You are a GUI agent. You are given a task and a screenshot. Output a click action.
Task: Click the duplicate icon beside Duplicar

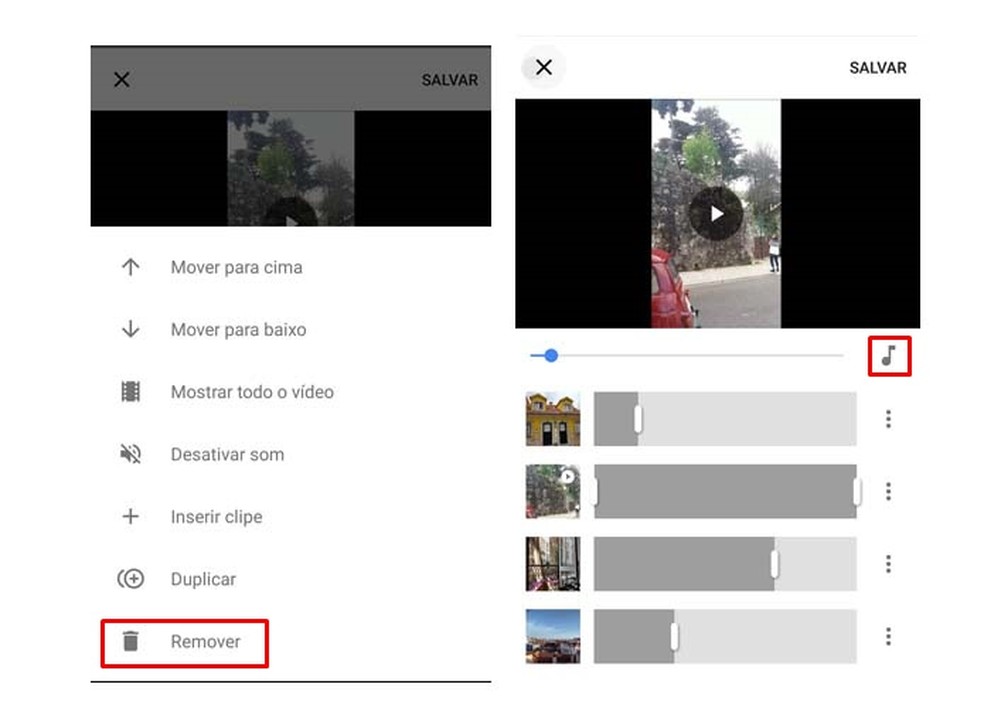pyautogui.click(x=130, y=578)
